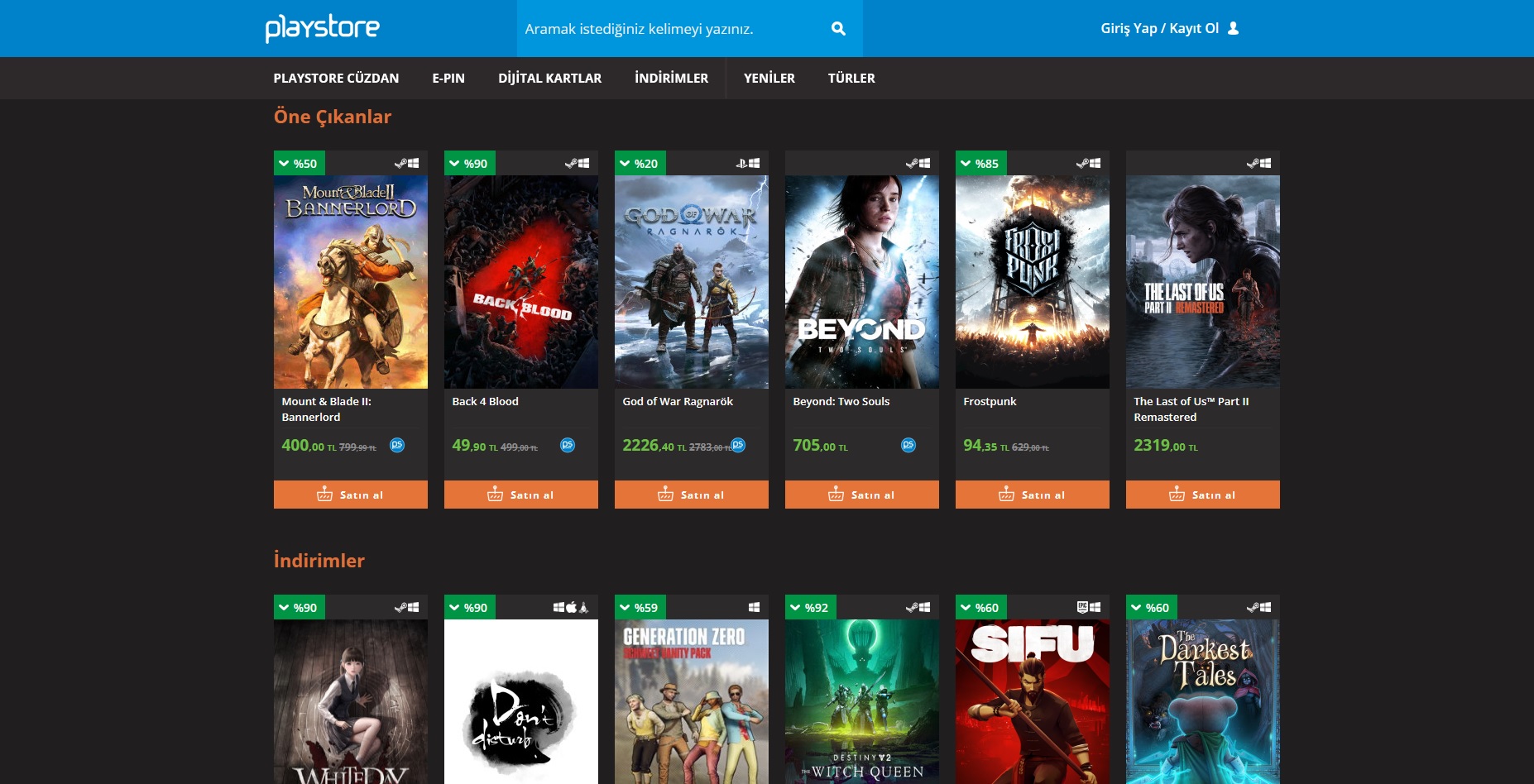Click the 'Frostpunk' title text
The image size is (1534, 784).
point(990,402)
